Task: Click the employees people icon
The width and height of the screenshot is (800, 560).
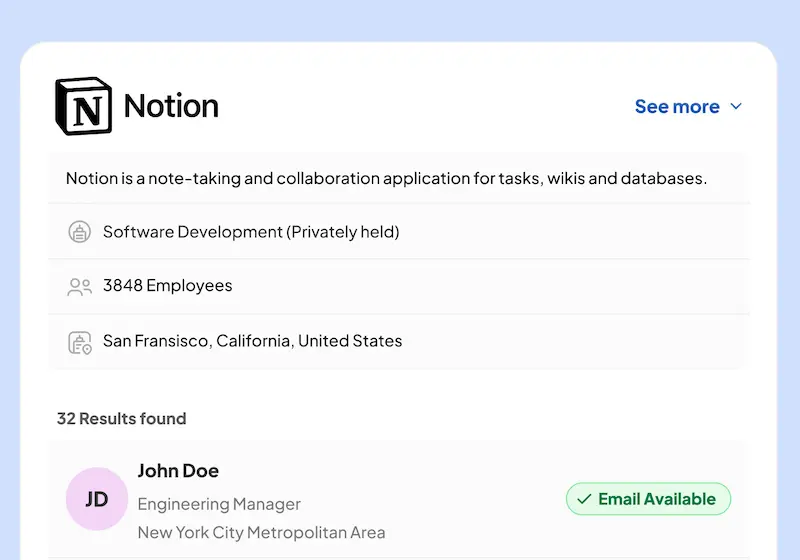Action: pyautogui.click(x=79, y=287)
